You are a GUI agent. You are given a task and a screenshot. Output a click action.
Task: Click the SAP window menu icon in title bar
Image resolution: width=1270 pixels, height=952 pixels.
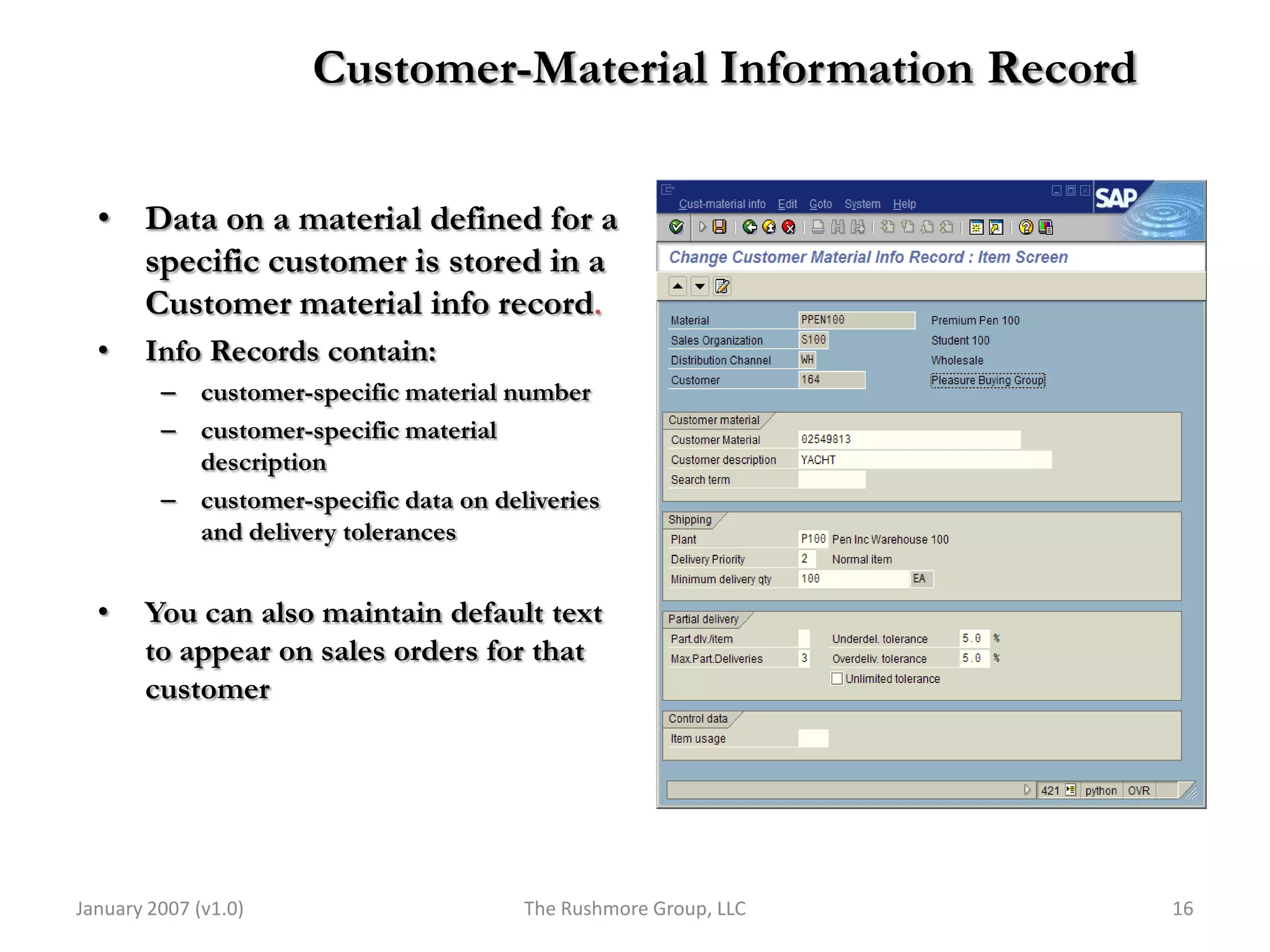[x=668, y=190]
